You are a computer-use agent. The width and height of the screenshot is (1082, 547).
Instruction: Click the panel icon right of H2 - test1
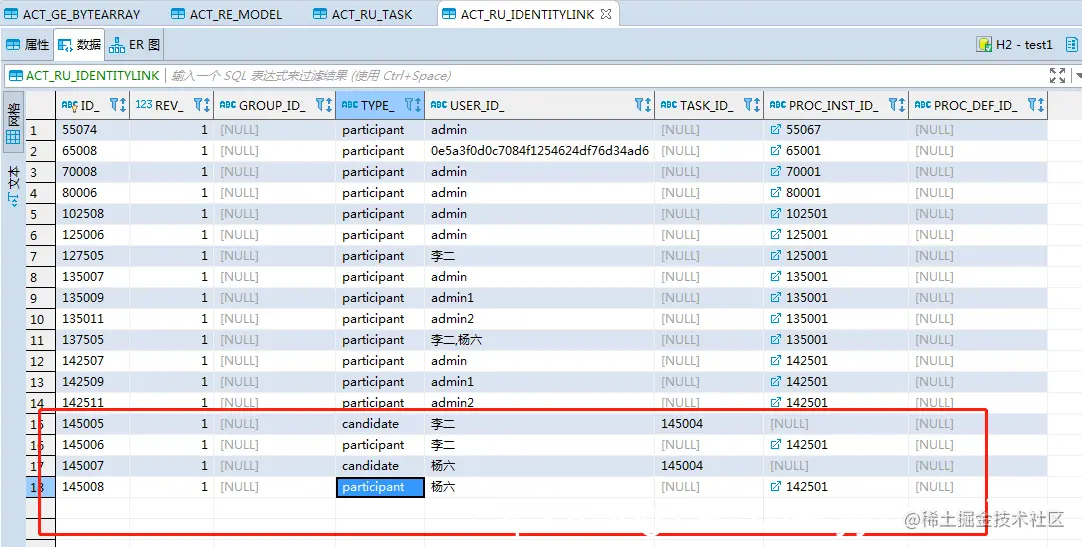tap(1071, 45)
